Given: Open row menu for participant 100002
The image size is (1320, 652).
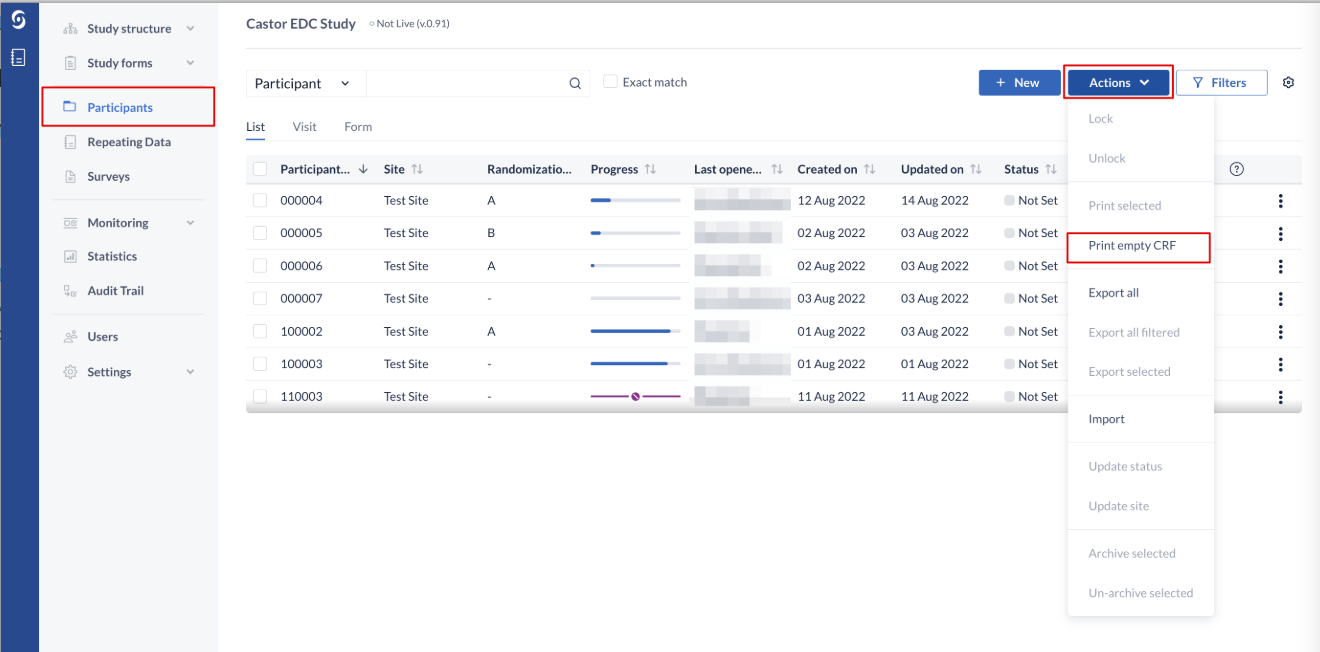Looking at the screenshot, I should point(1280,332).
